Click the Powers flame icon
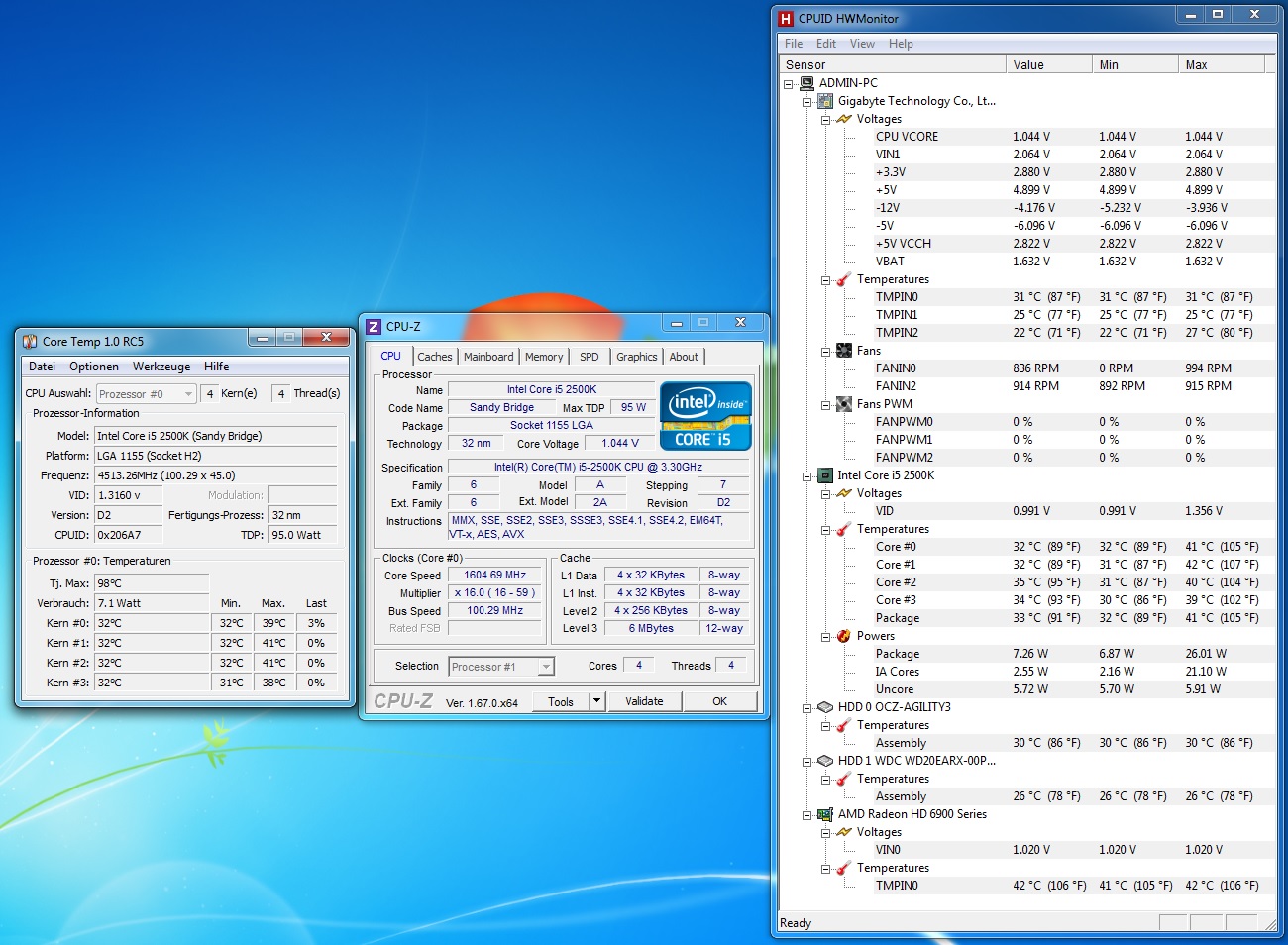The image size is (1288, 945). pos(844,636)
